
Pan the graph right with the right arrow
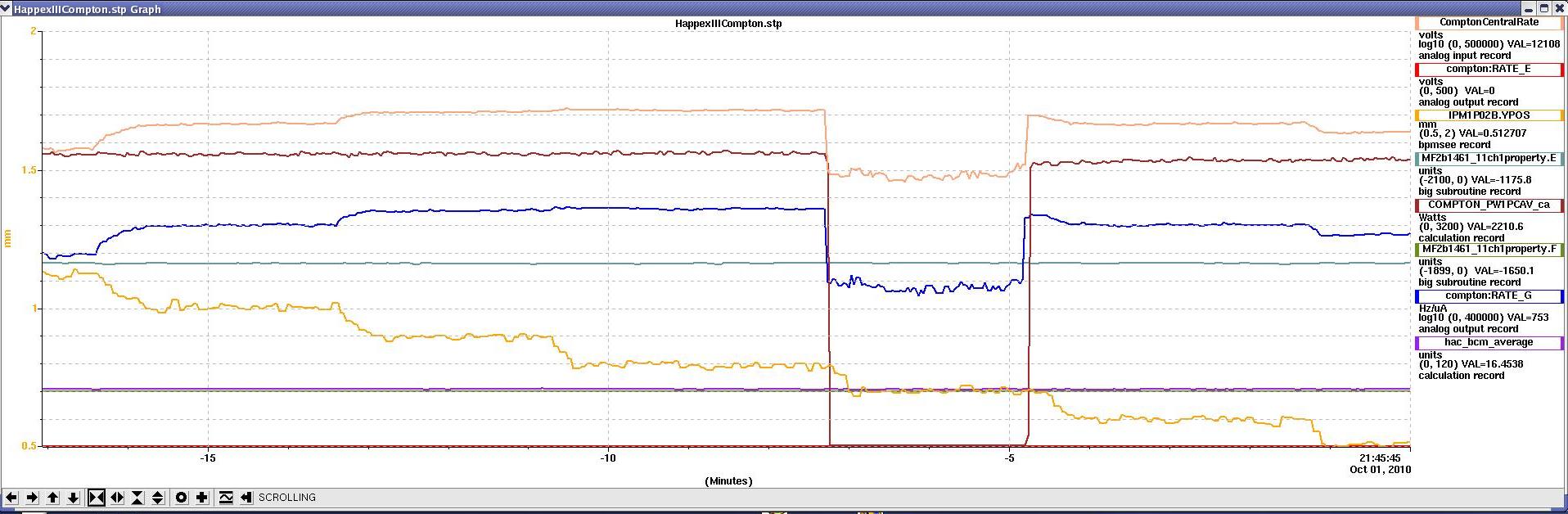coord(32,498)
